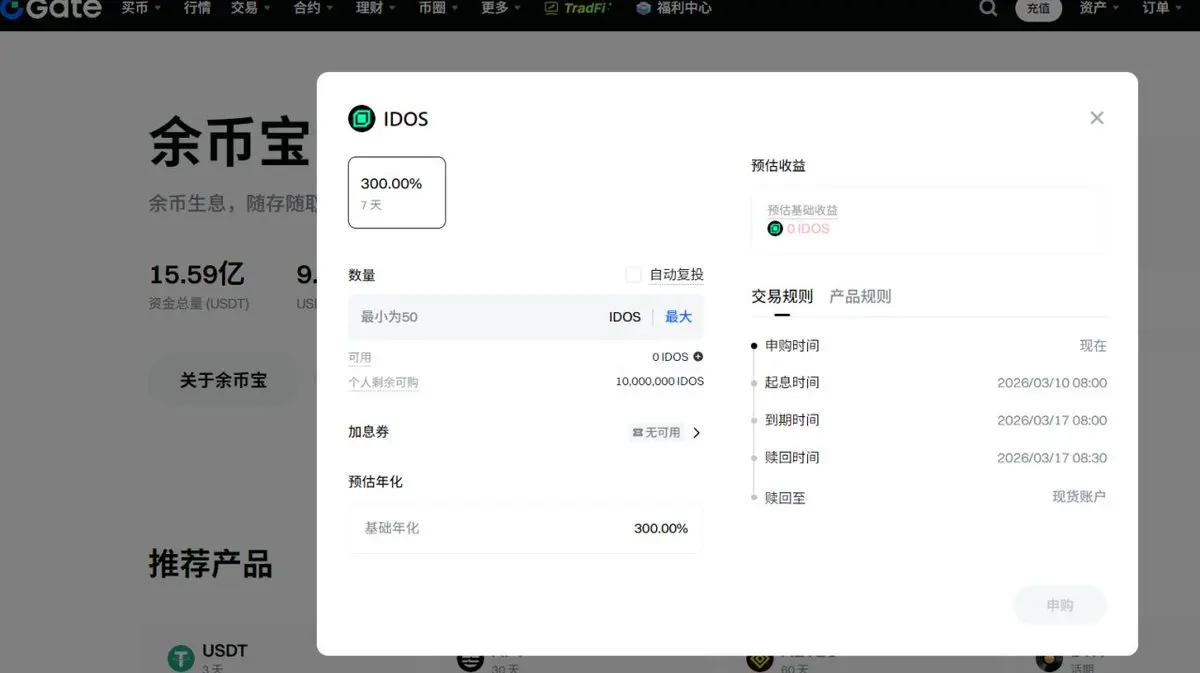This screenshot has height=673, width=1200.
Task: Click the 无可用 coupon label
Action: (x=662, y=433)
